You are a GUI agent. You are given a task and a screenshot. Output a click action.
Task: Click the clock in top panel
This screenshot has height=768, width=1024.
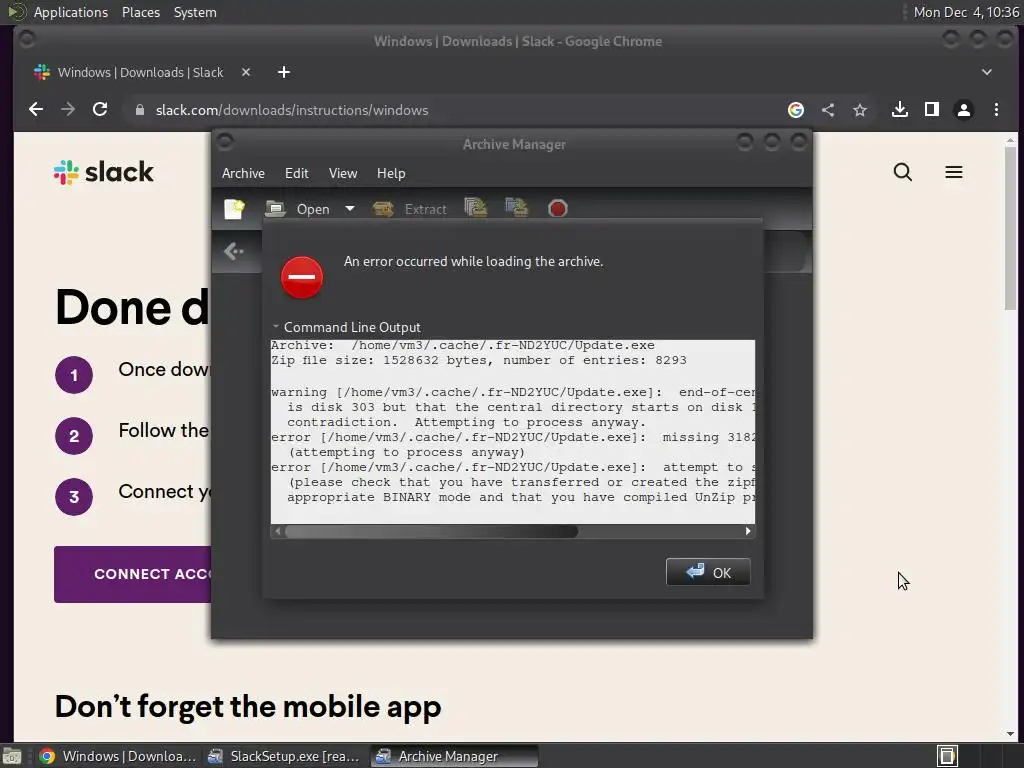pyautogui.click(x=966, y=12)
